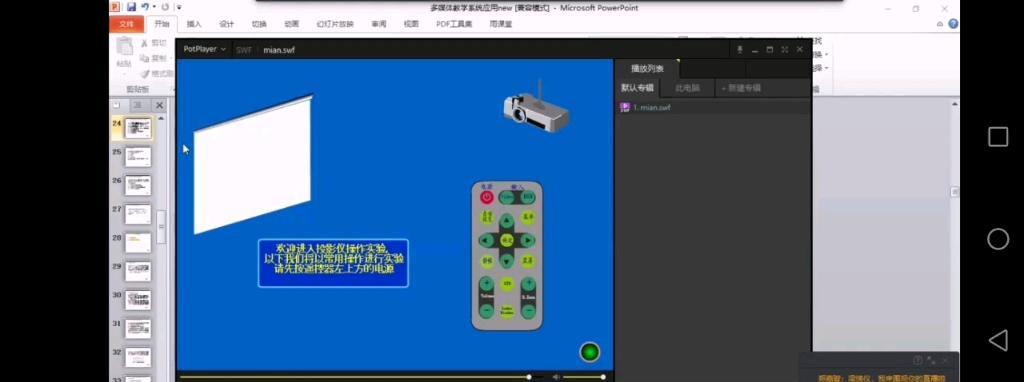
Task: Click the Android back triangle navigation button
Action: pos(998,340)
